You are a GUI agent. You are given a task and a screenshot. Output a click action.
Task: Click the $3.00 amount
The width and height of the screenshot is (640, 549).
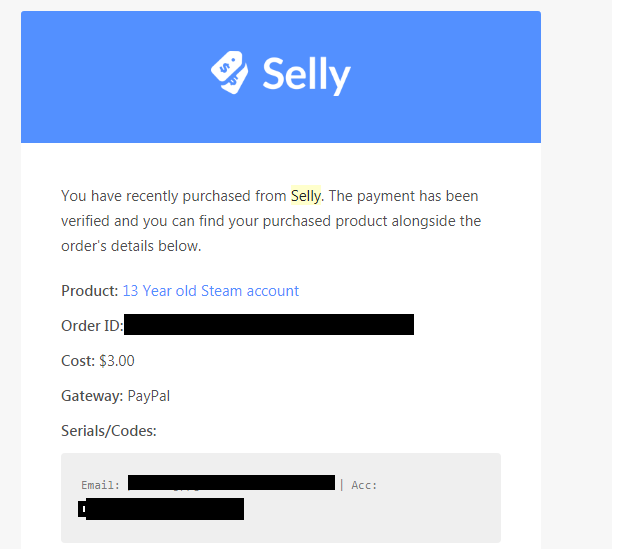point(117,361)
